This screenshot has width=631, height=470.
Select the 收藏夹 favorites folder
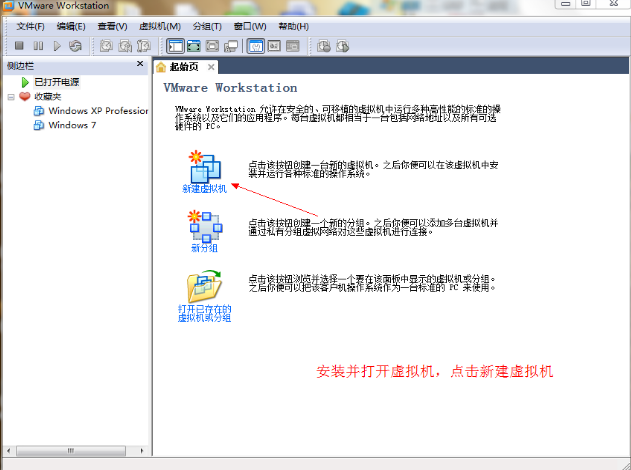click(47, 97)
